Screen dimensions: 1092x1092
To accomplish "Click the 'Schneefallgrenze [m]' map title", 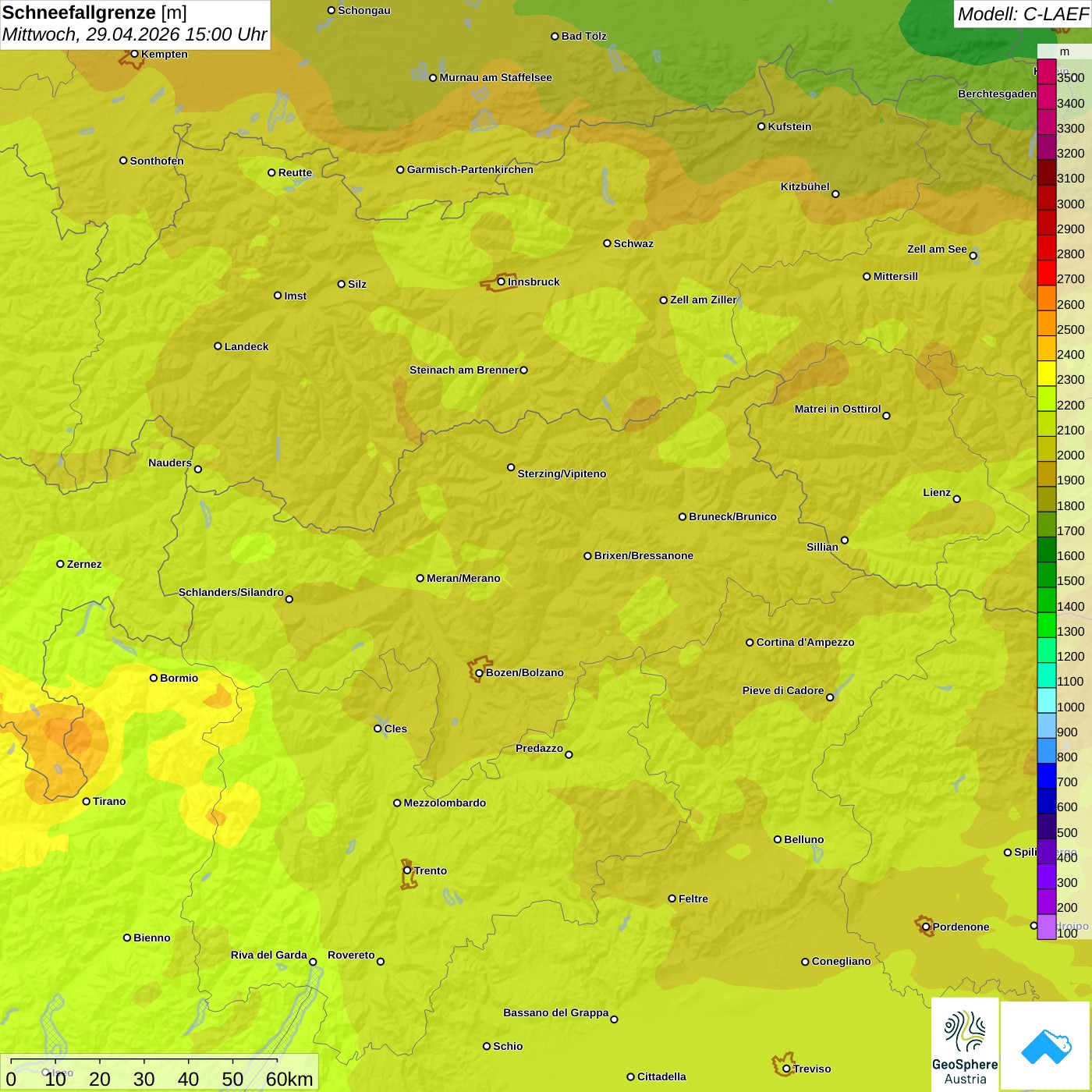I will click(x=95, y=13).
